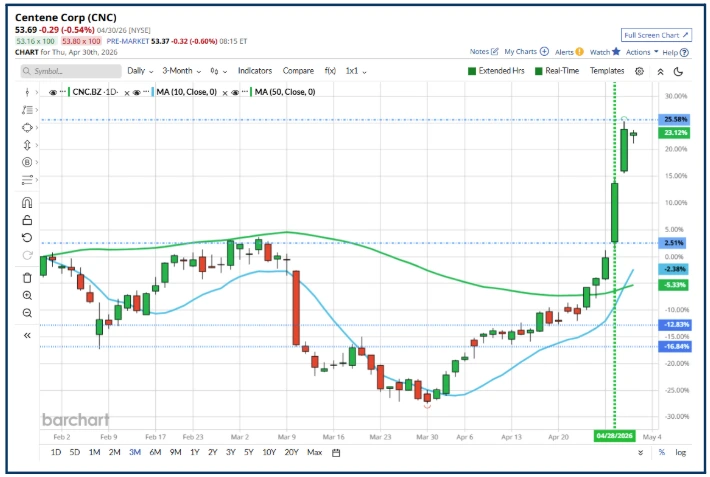This screenshot has height=477, width=710.
Task: Open the CNC.BZ options ellipsis
Action: click(x=62, y=92)
